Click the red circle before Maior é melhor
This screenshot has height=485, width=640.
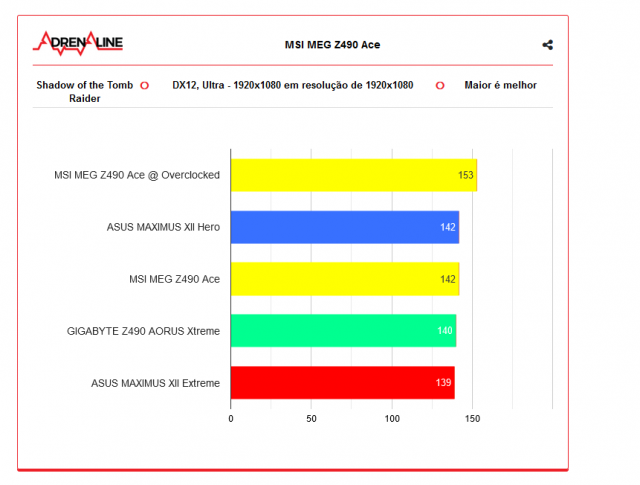point(440,86)
